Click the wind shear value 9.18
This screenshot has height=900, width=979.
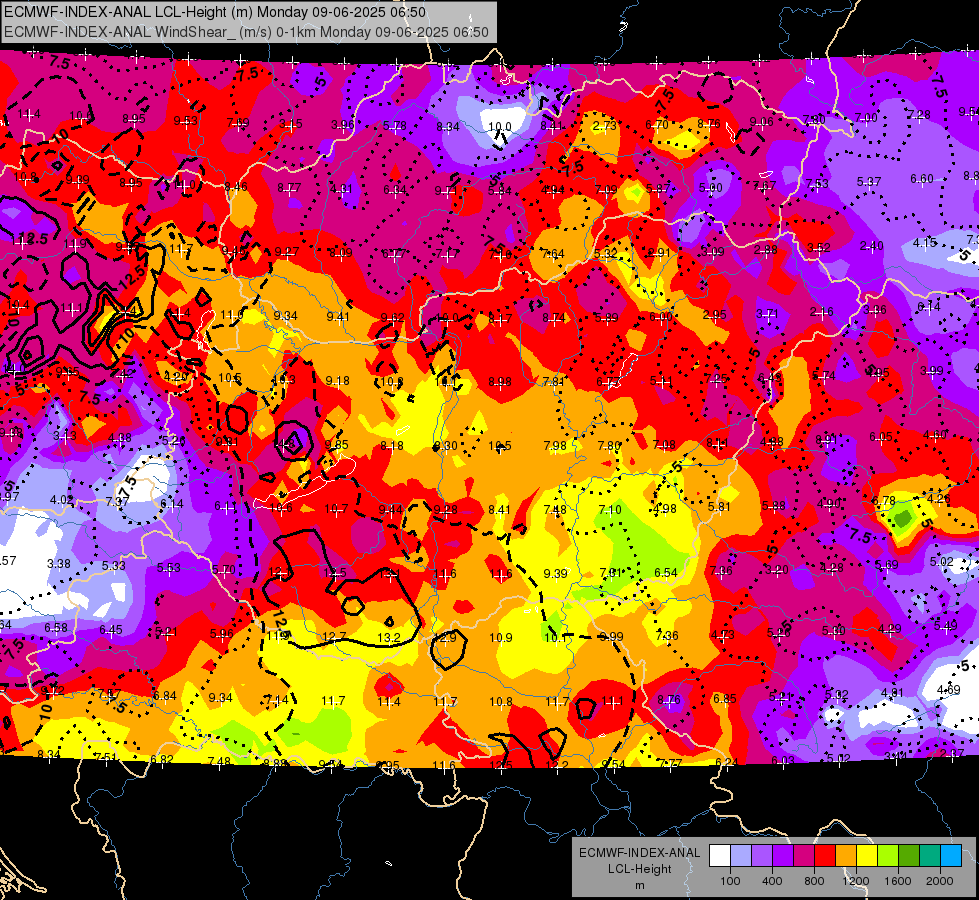pyautogui.click(x=337, y=380)
